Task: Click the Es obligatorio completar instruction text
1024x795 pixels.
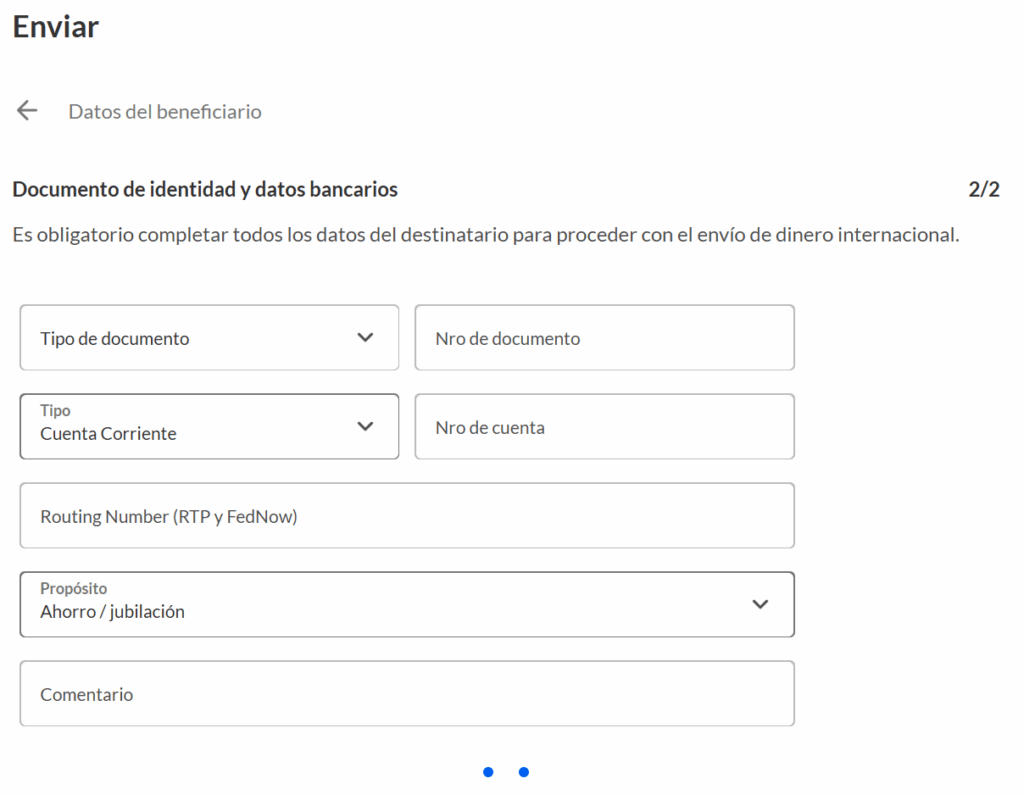Action: click(485, 236)
